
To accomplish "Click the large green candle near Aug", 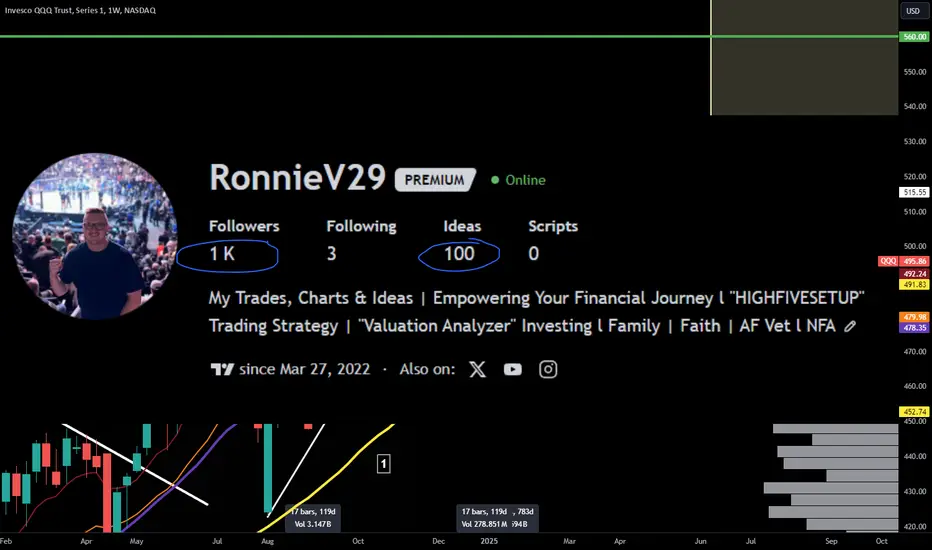I will (268, 467).
